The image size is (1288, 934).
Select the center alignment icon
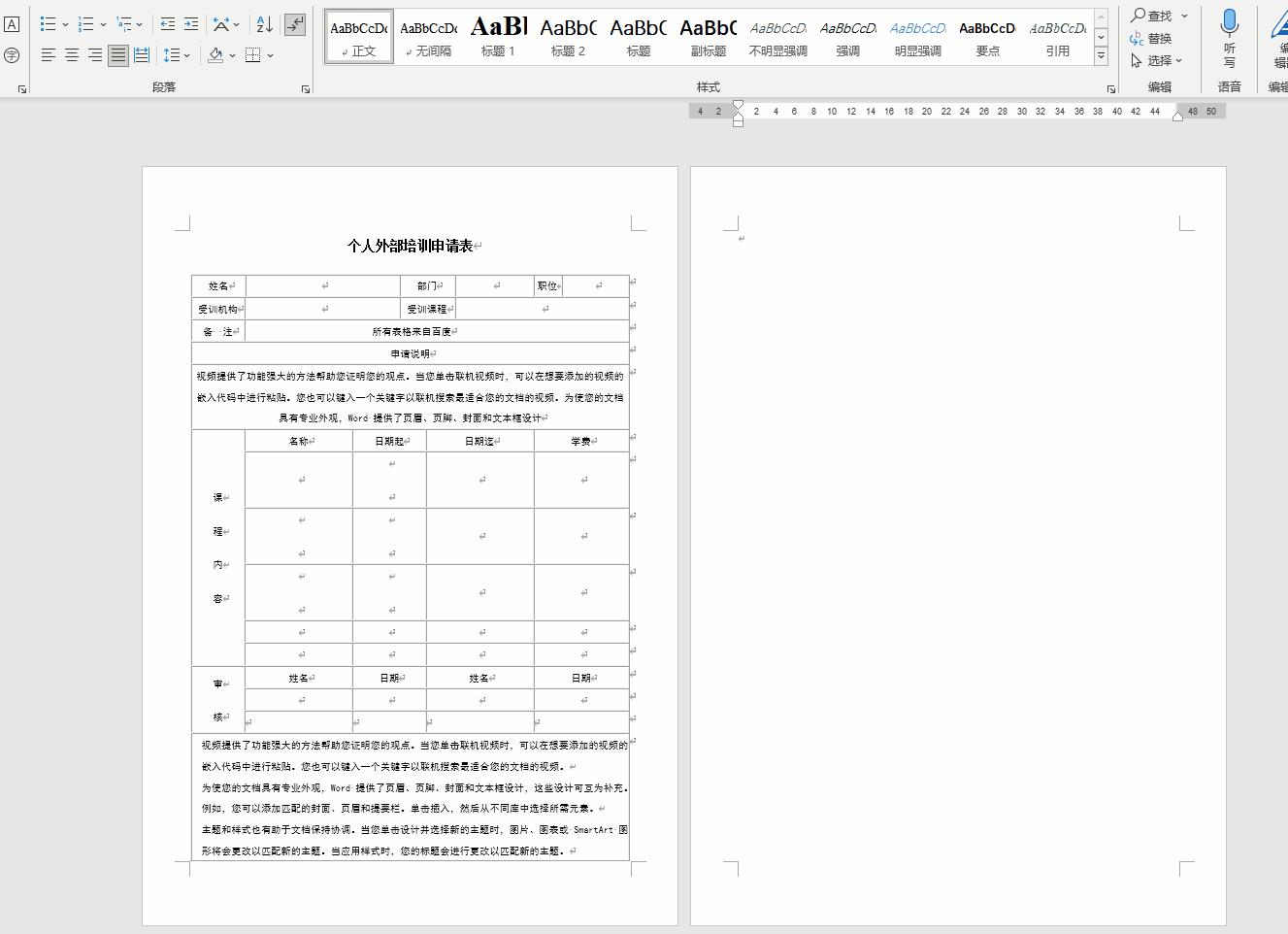point(71,54)
